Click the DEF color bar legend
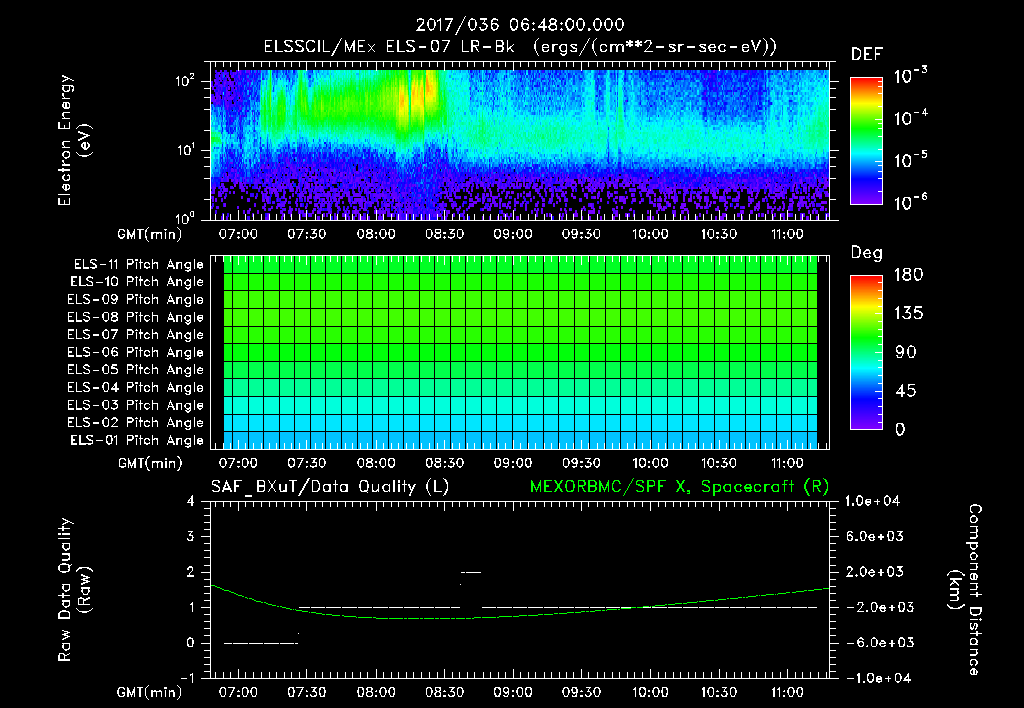 click(866, 140)
